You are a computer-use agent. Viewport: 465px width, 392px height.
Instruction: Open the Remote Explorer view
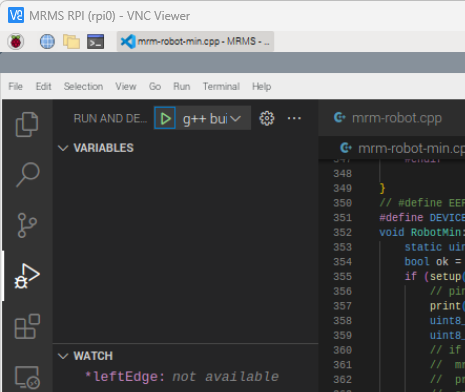(27, 377)
